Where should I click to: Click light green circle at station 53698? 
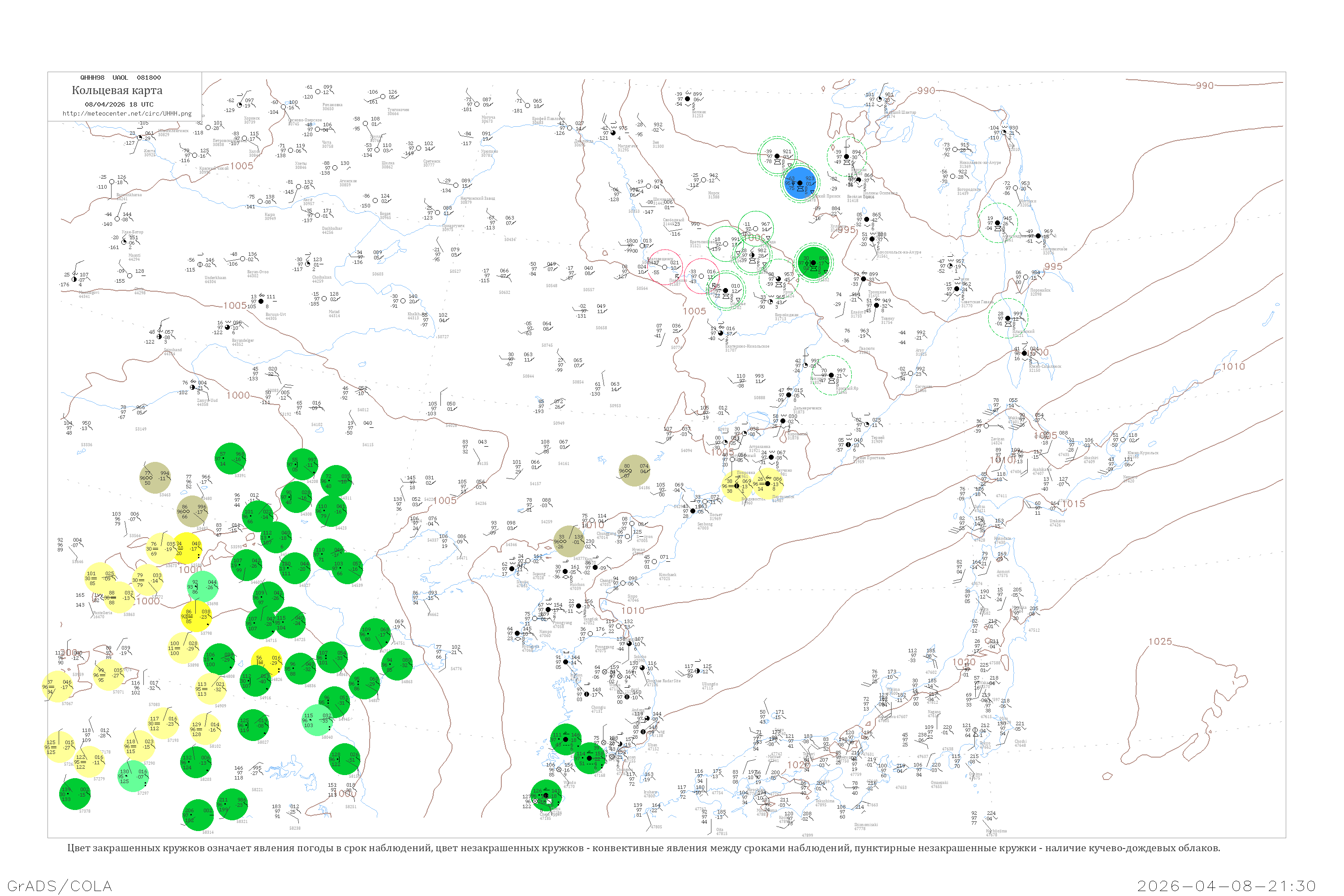(202, 586)
